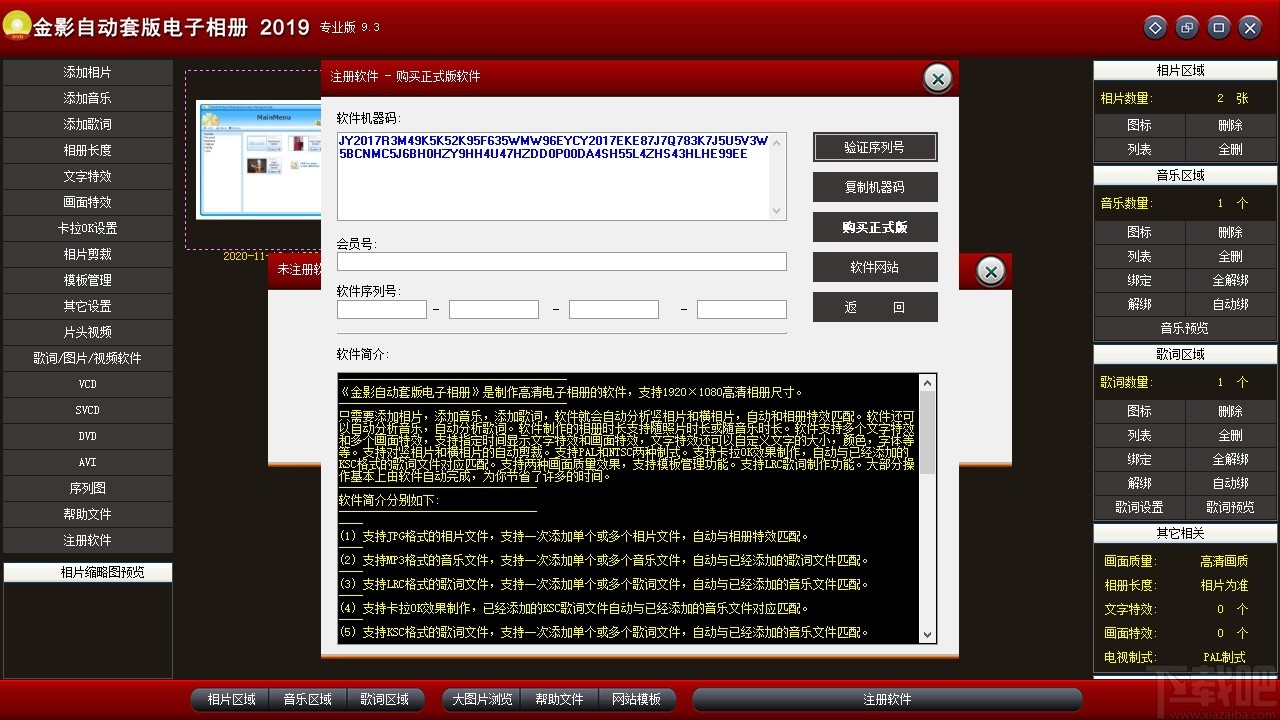This screenshot has width=1280, height=720.
Task: Click 全解绑 in the 音乐区域 panel
Action: tap(1231, 281)
